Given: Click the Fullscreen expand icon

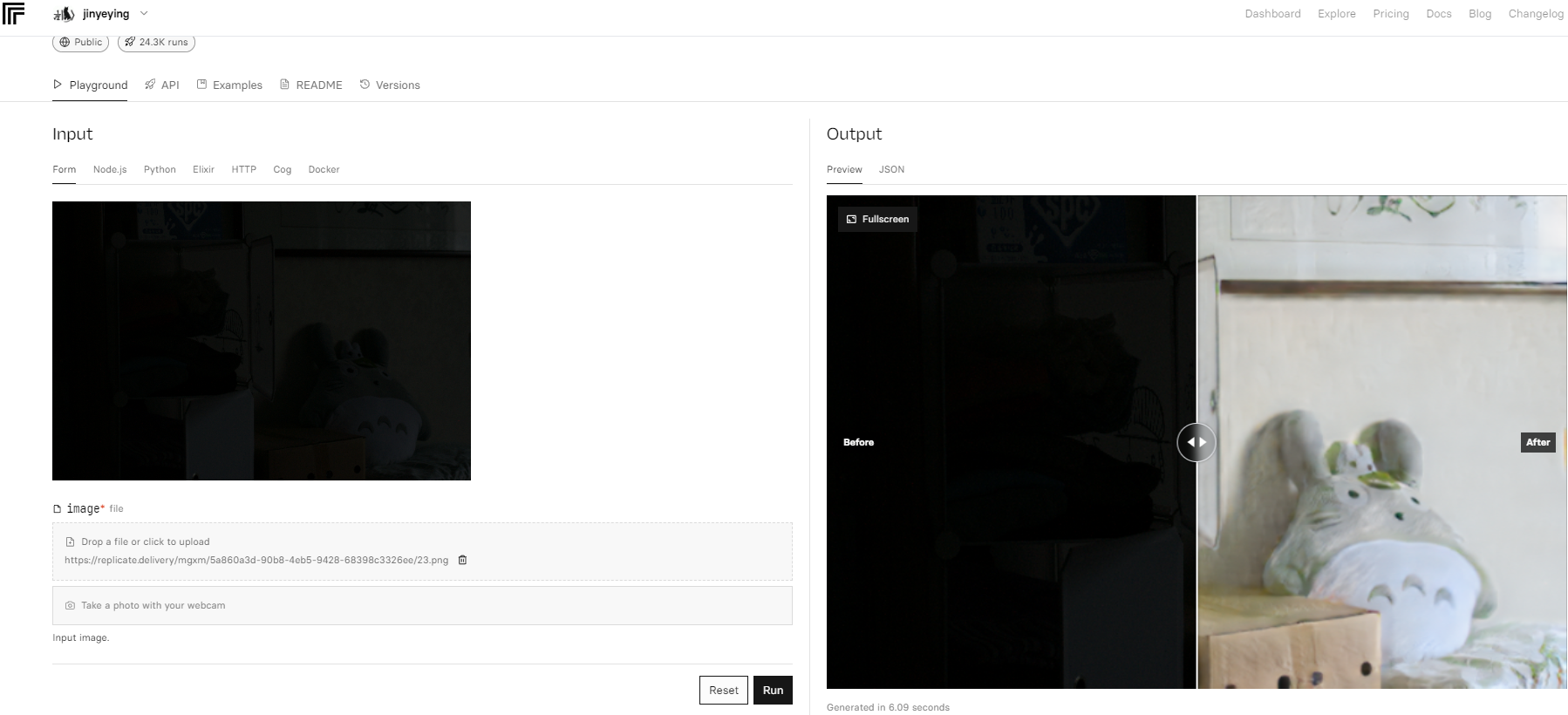Looking at the screenshot, I should click(851, 219).
